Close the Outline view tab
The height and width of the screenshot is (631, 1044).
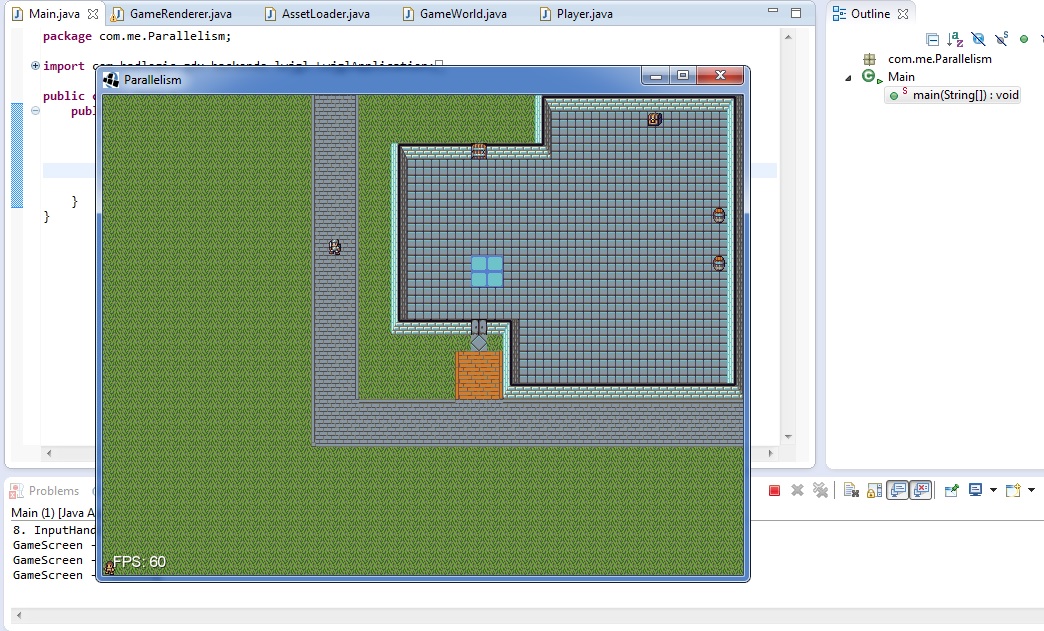(903, 14)
